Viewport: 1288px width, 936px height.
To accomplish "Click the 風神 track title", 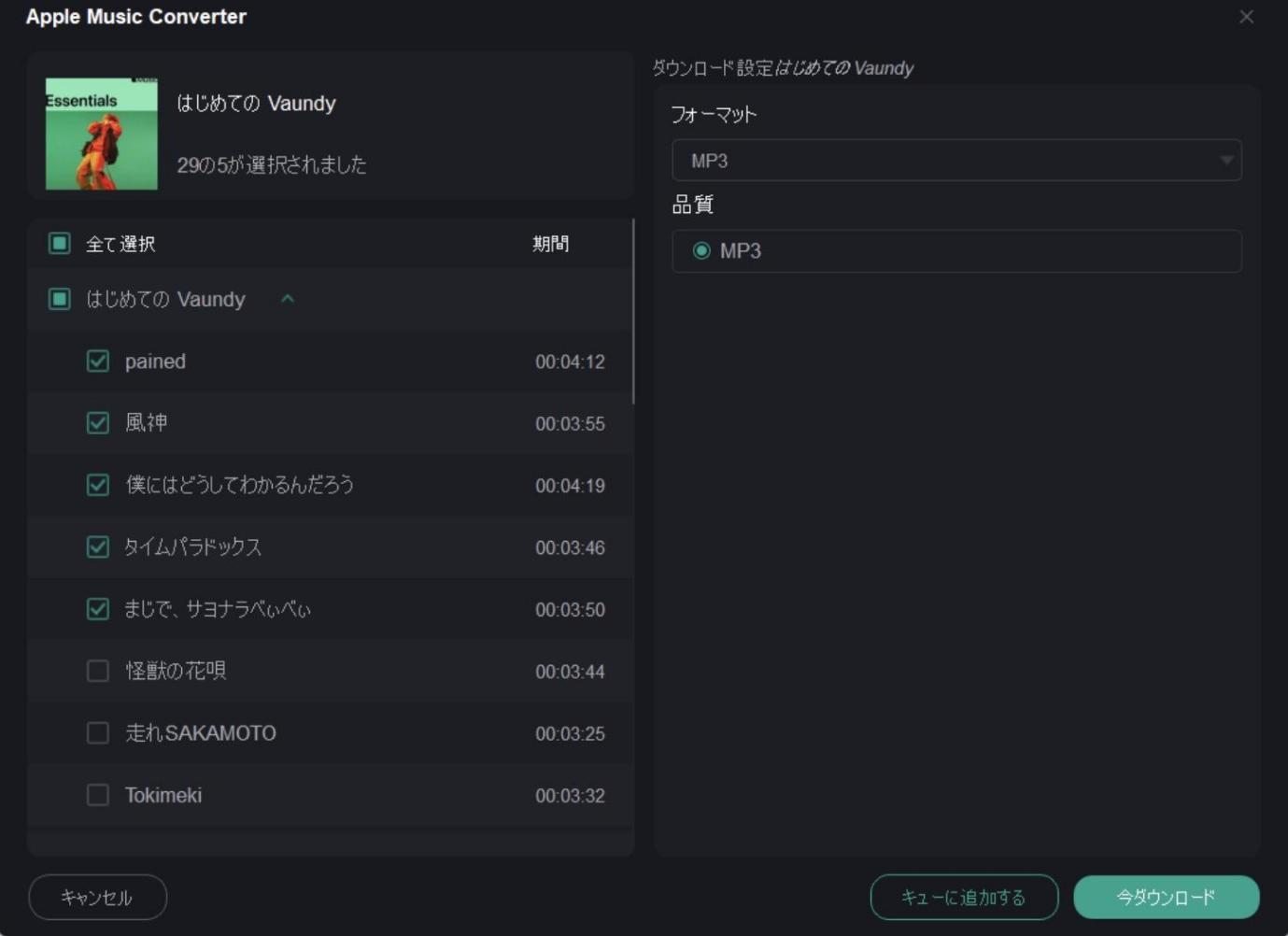I will pyautogui.click(x=147, y=423).
